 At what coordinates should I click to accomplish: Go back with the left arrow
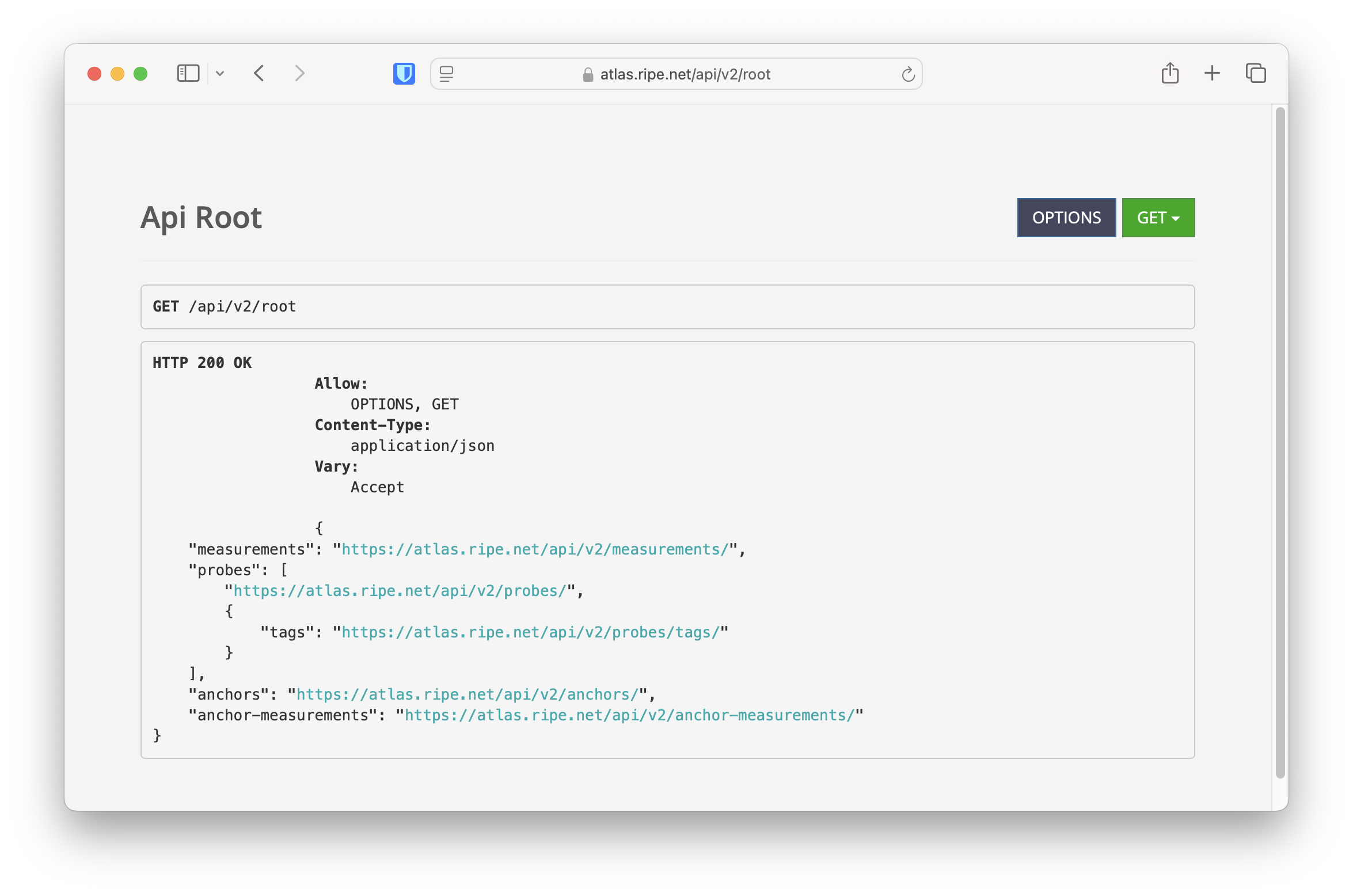259,74
